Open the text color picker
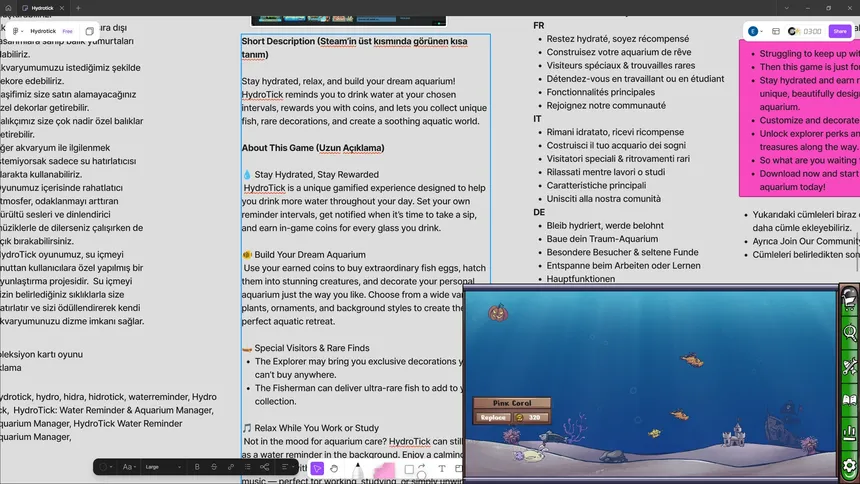The image size is (860, 484). coord(105,467)
